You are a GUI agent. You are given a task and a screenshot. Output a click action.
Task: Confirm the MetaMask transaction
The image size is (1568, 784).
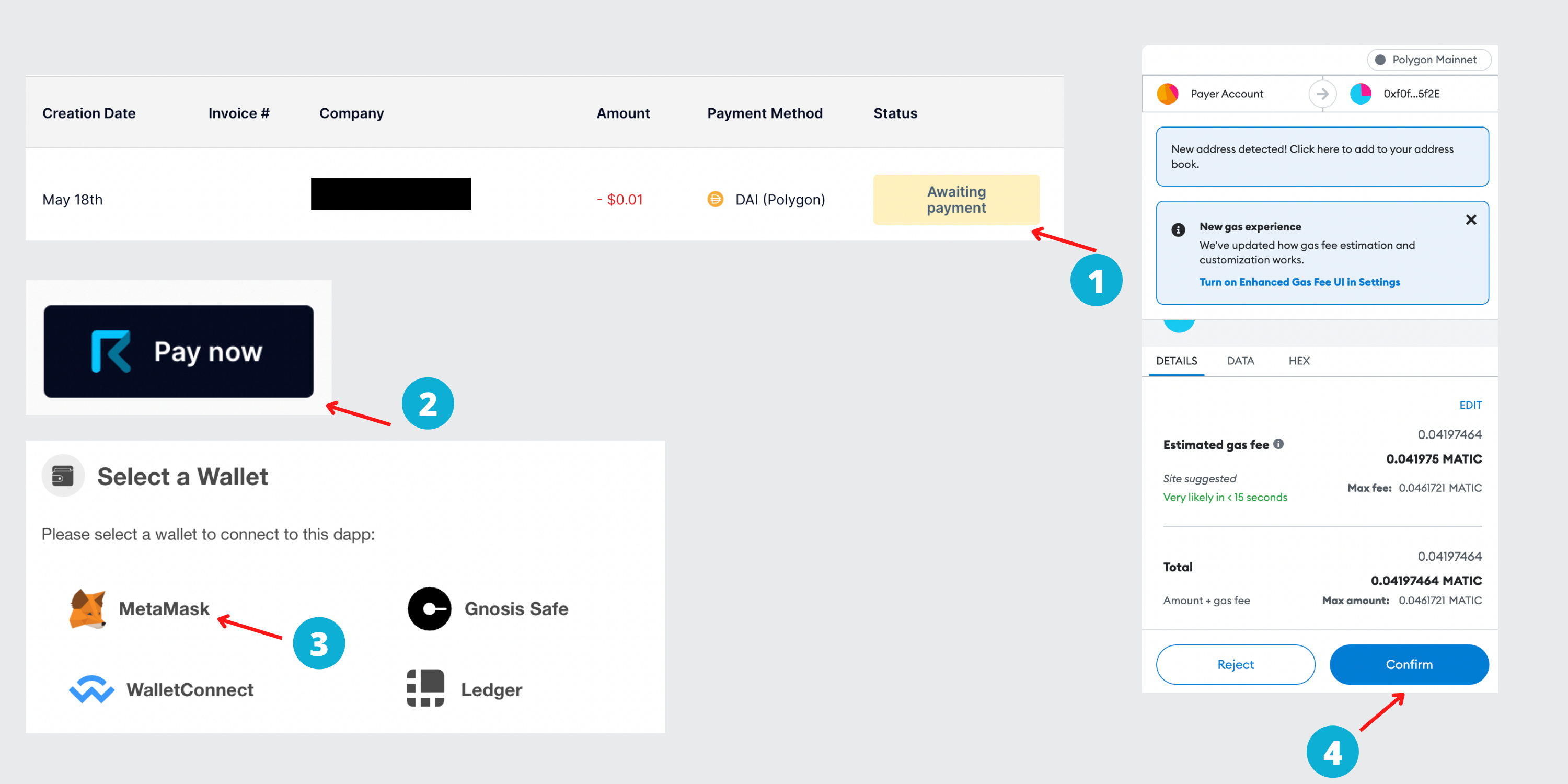coord(1409,664)
